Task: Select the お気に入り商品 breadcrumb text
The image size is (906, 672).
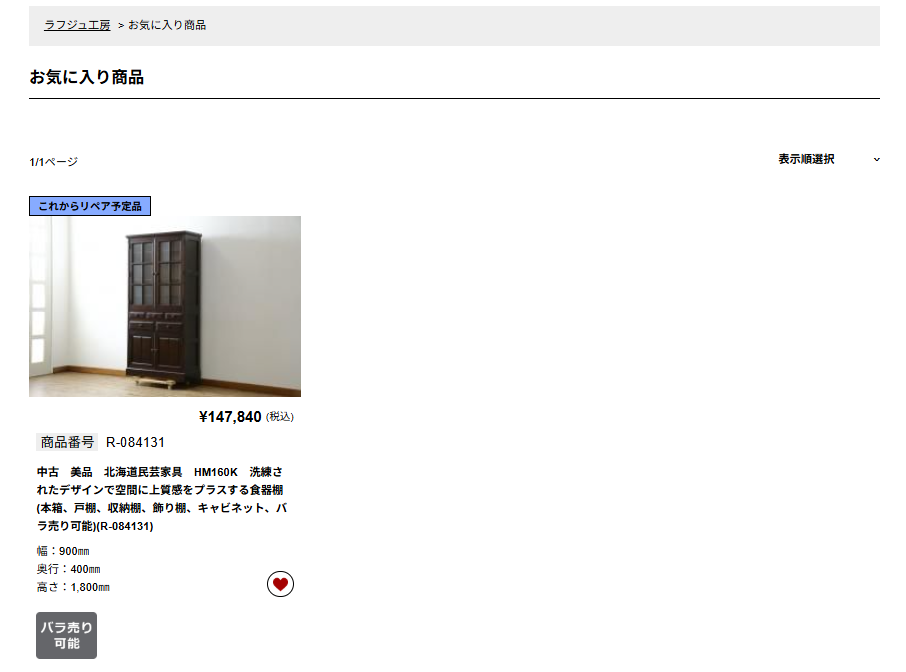Action: (x=167, y=25)
